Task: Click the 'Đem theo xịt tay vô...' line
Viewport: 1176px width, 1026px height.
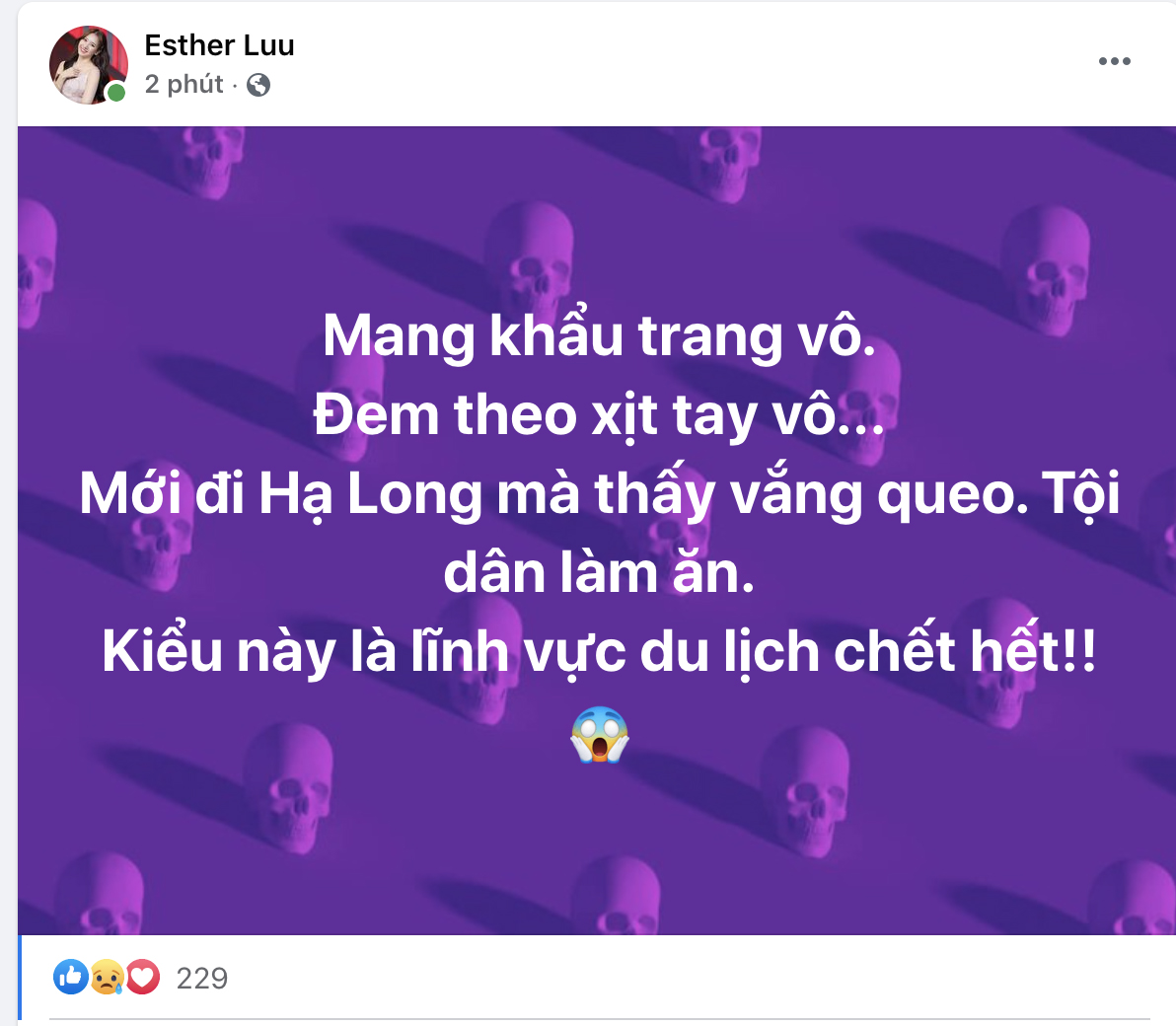Action: [599, 414]
